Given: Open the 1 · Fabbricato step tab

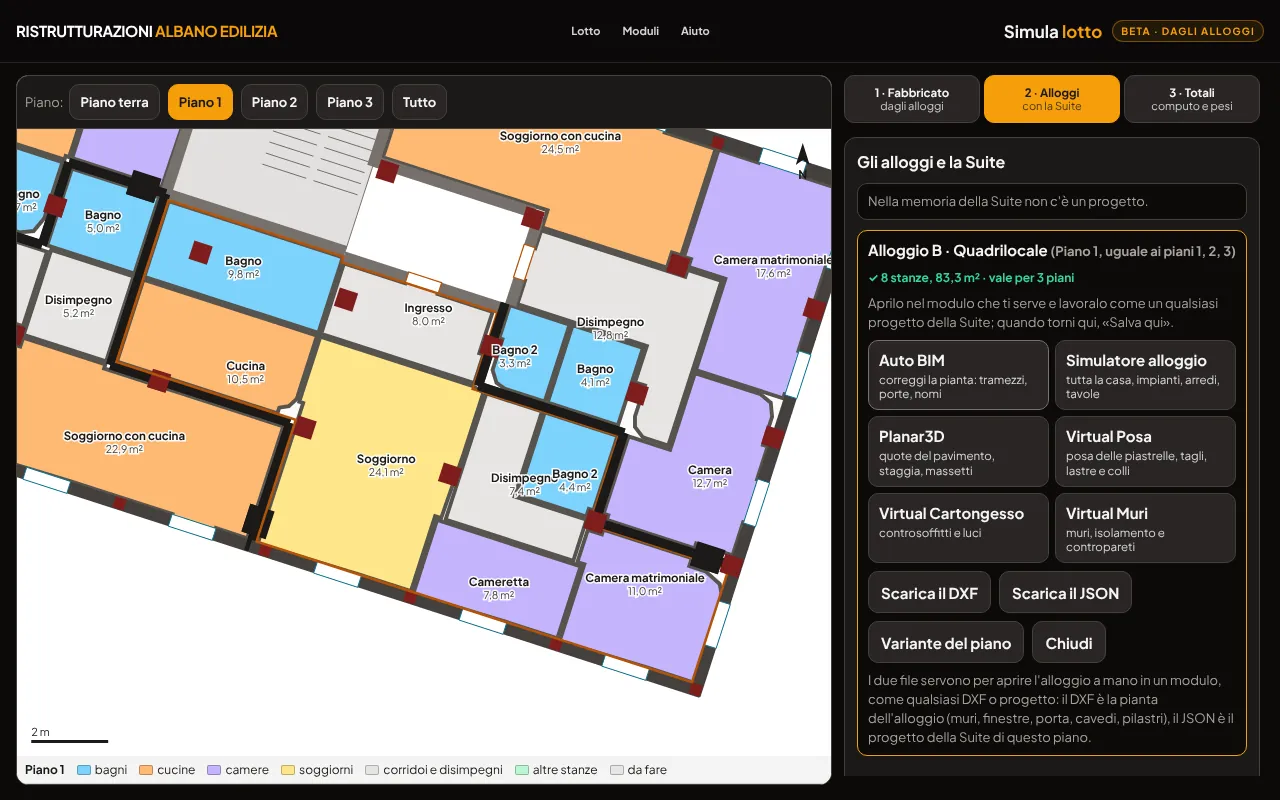Looking at the screenshot, I should 912,99.
